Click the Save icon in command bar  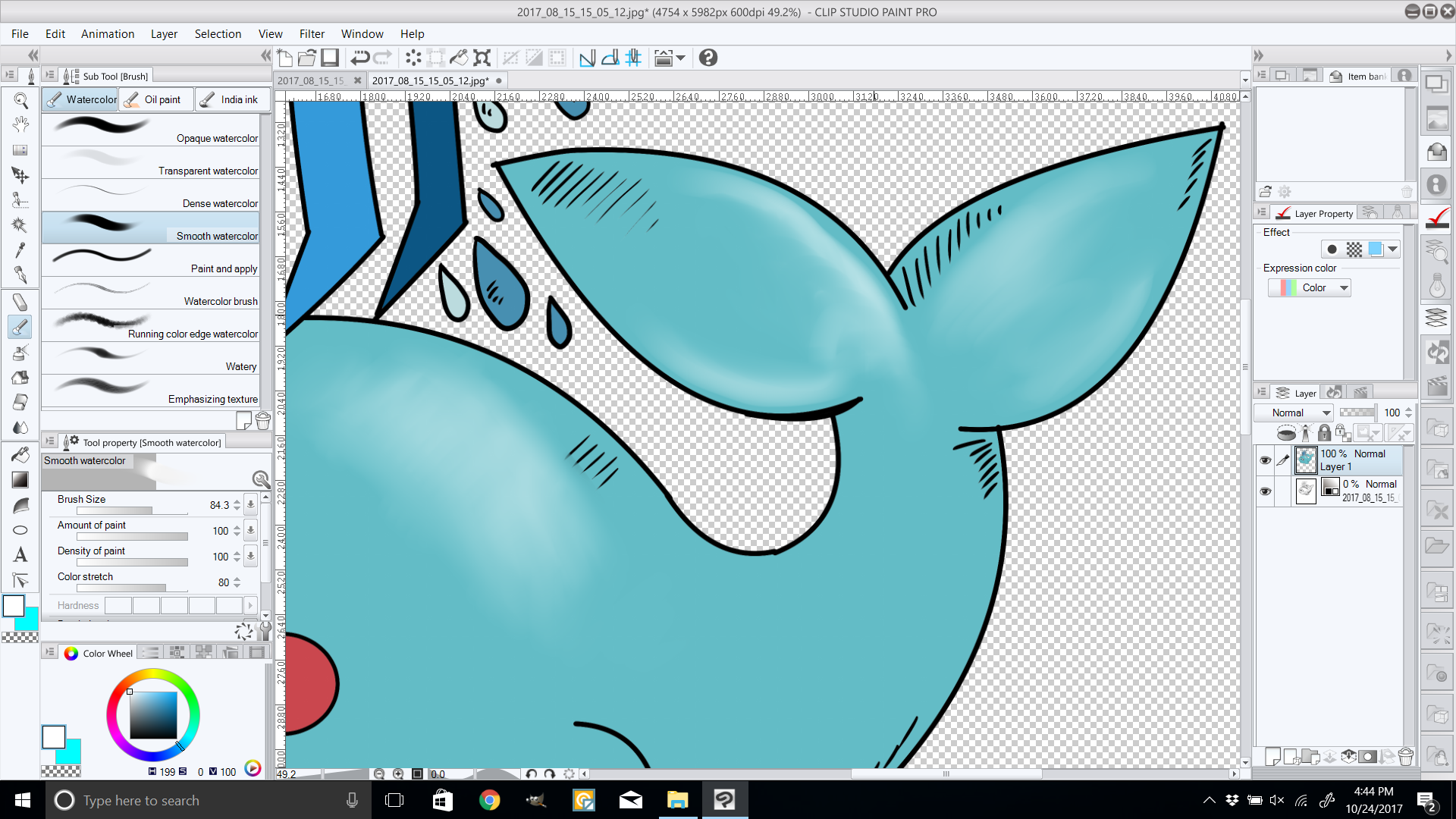tap(329, 58)
